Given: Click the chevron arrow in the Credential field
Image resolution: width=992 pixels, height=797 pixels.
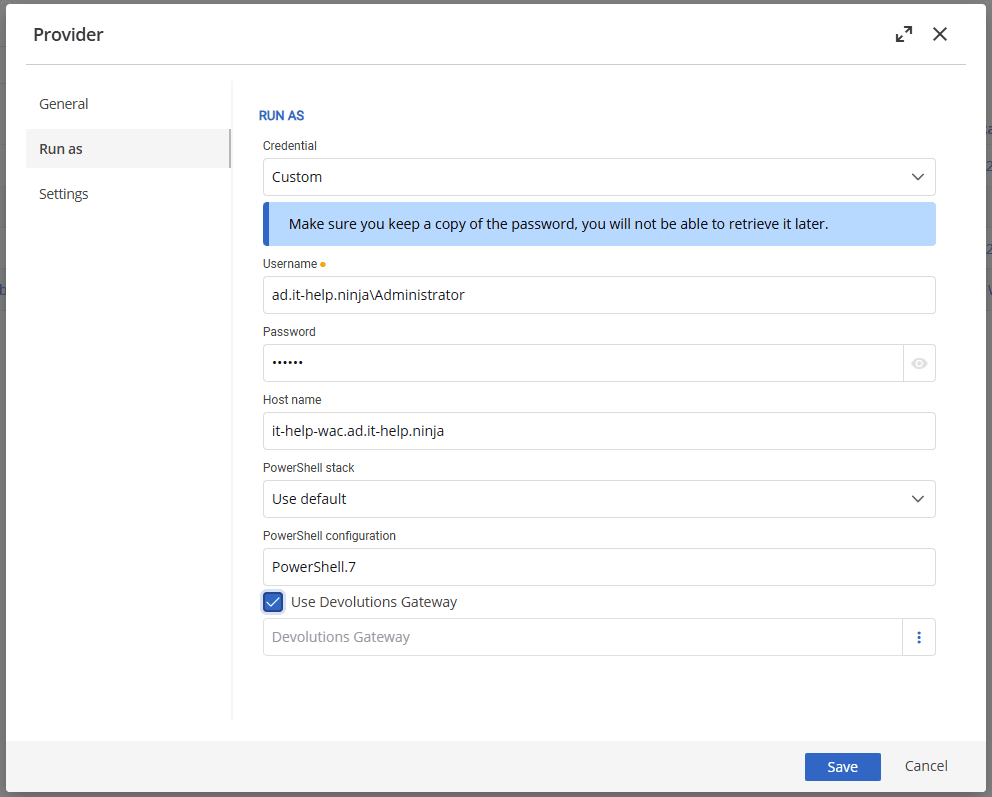Looking at the screenshot, I should [918, 177].
